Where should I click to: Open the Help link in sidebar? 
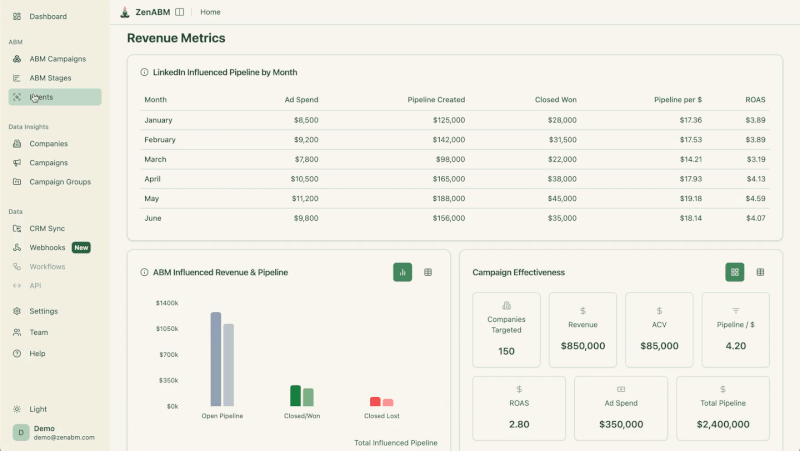(x=37, y=353)
